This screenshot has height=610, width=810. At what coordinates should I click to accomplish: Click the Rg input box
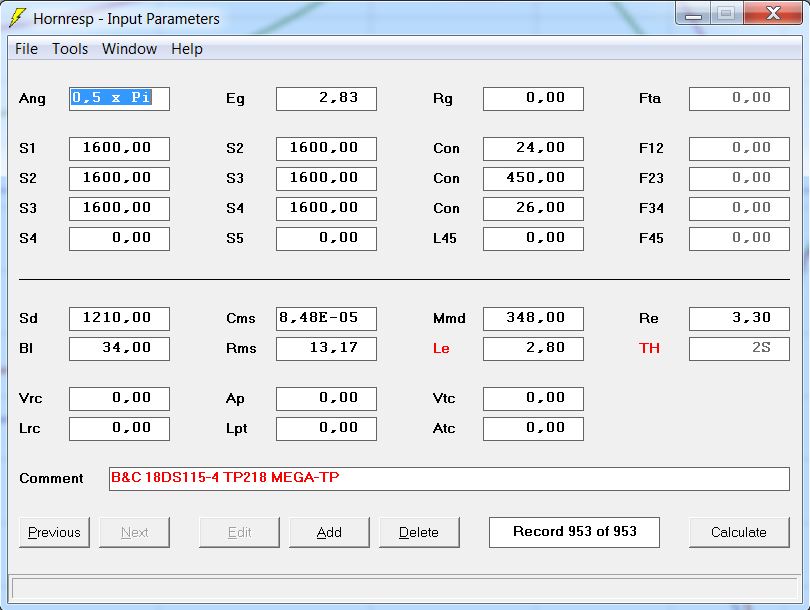pyautogui.click(x=534, y=99)
